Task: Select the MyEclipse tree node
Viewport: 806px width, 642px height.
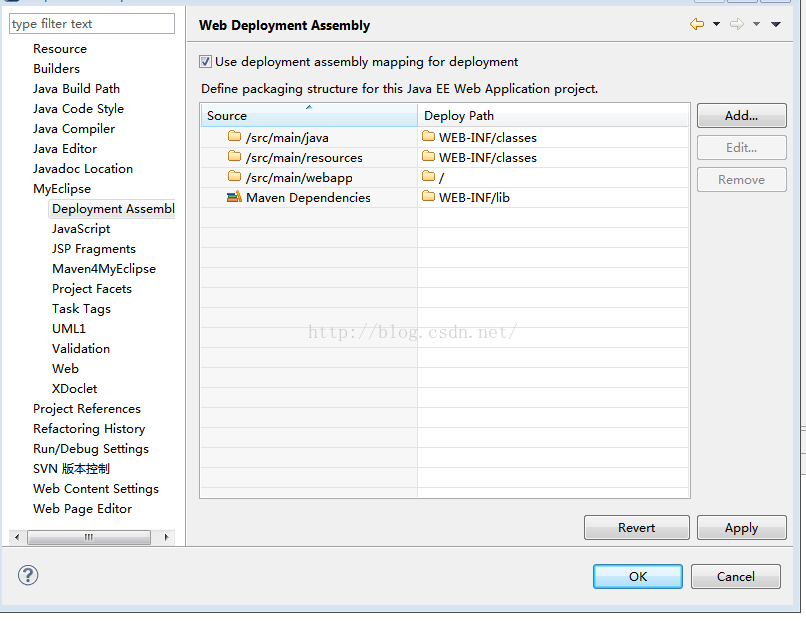Action: tap(62, 189)
